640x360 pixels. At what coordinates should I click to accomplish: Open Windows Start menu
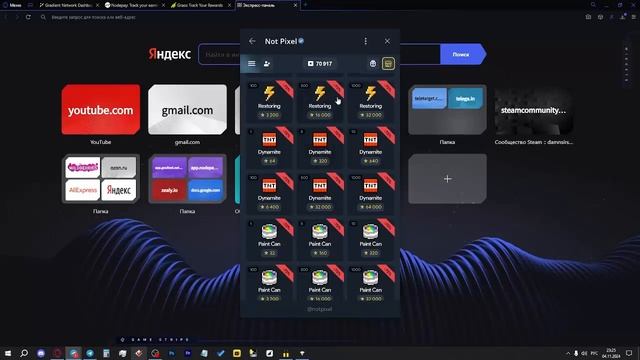(8, 353)
